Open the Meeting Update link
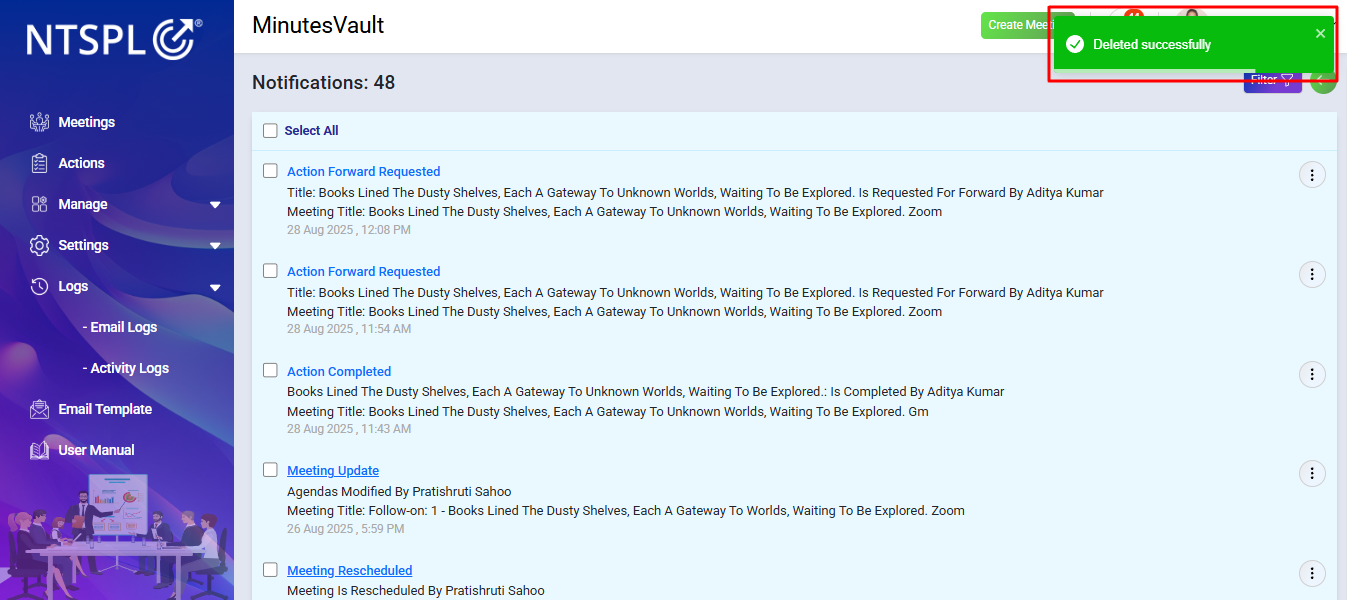This screenshot has height=600, width=1347. [x=333, y=471]
